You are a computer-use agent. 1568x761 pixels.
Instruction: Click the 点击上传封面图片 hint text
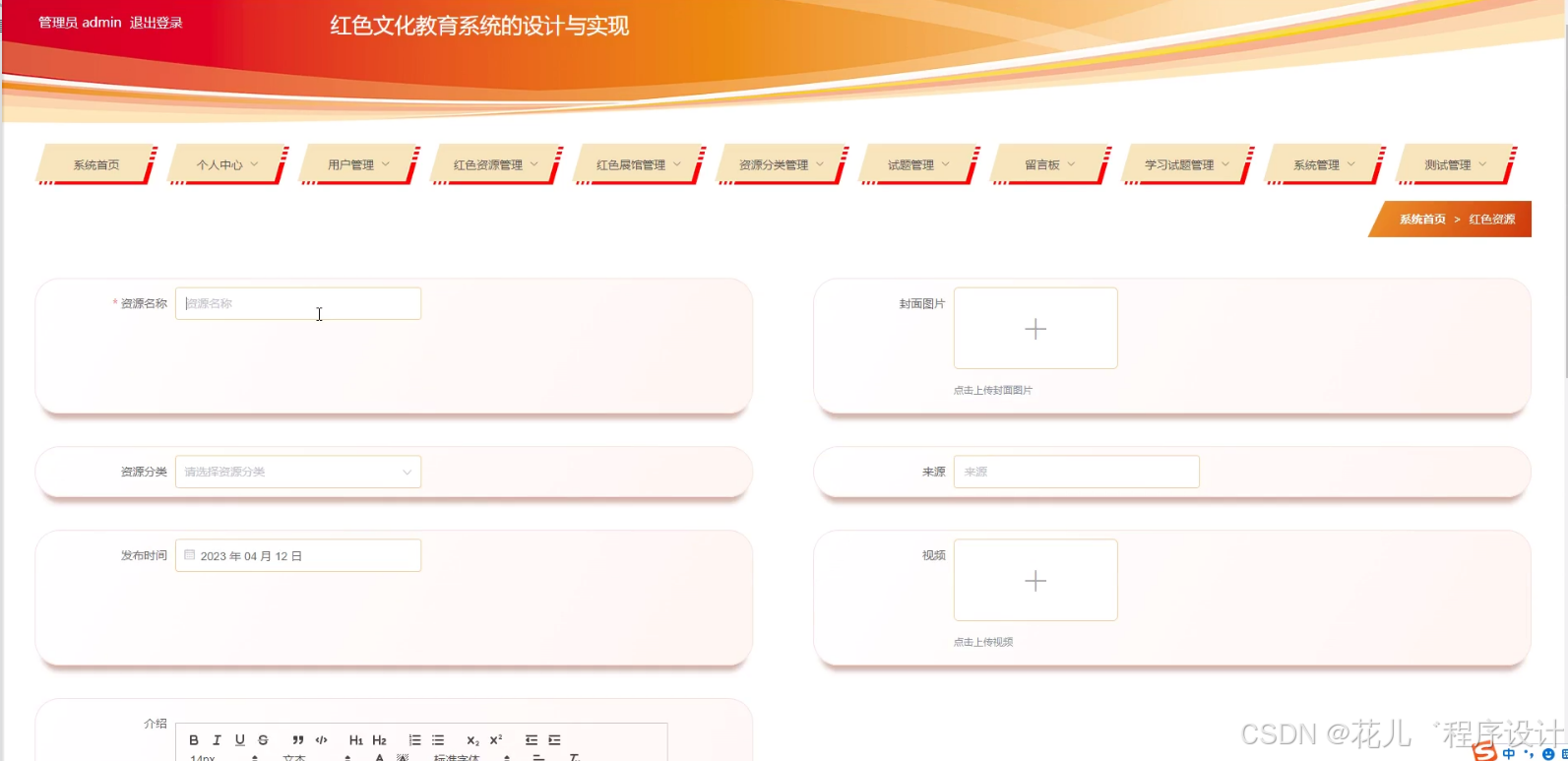pyautogui.click(x=993, y=391)
